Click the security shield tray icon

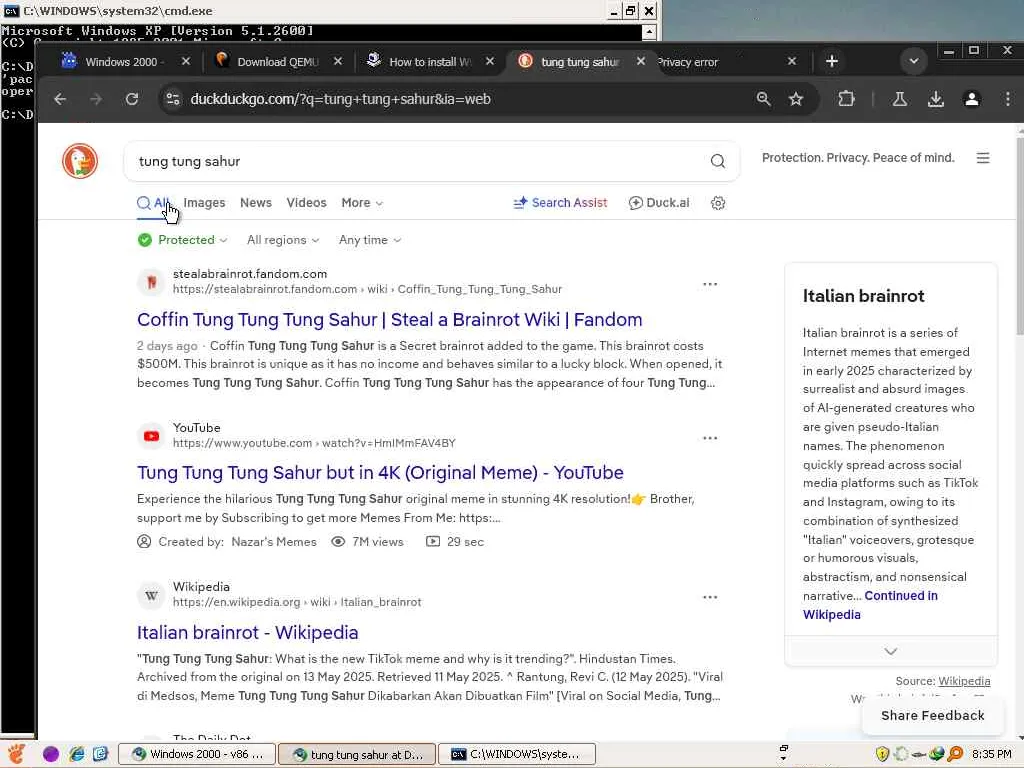882,754
